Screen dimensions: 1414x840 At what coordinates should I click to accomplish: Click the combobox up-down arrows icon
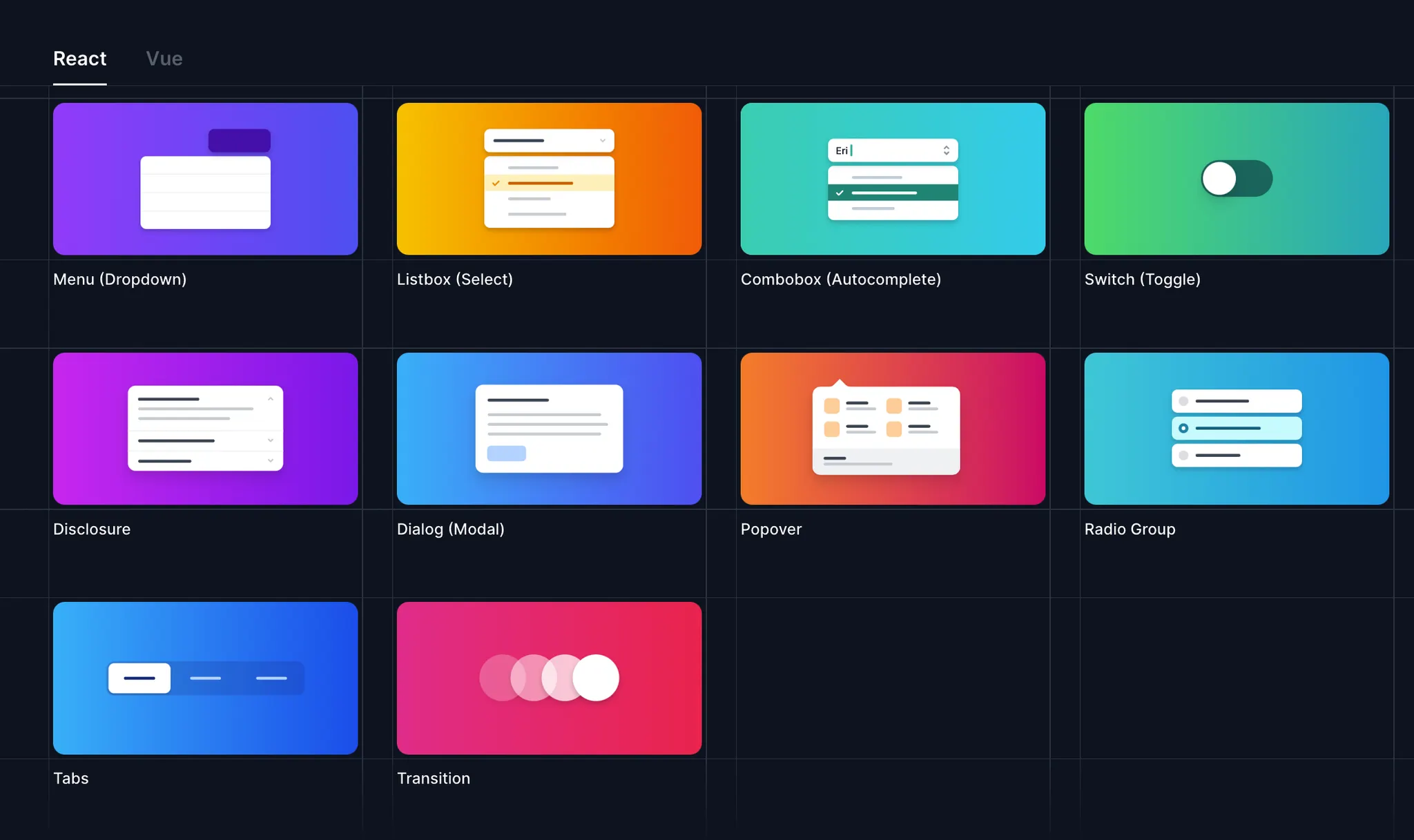coord(946,150)
